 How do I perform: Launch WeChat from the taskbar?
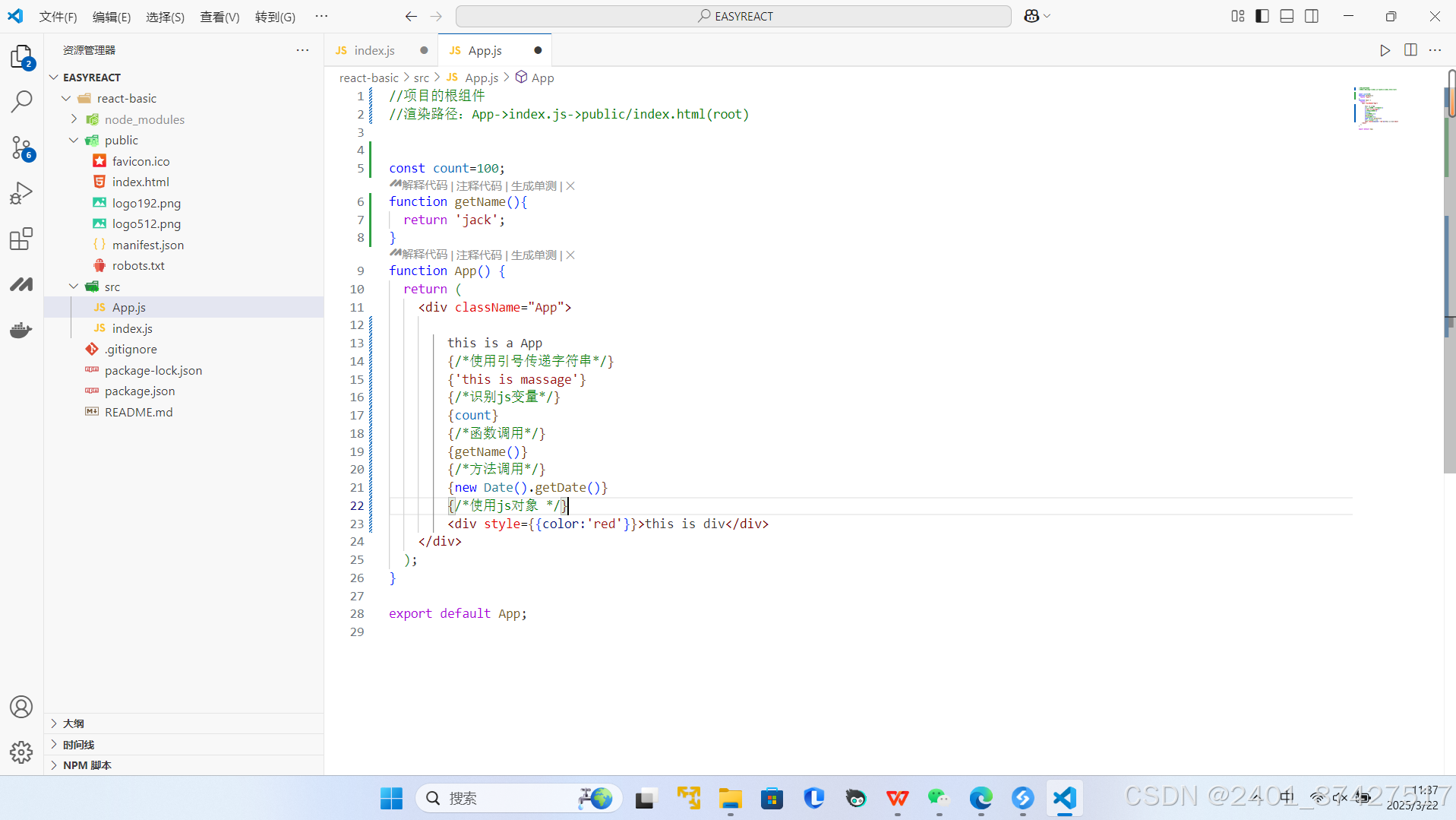[939, 798]
